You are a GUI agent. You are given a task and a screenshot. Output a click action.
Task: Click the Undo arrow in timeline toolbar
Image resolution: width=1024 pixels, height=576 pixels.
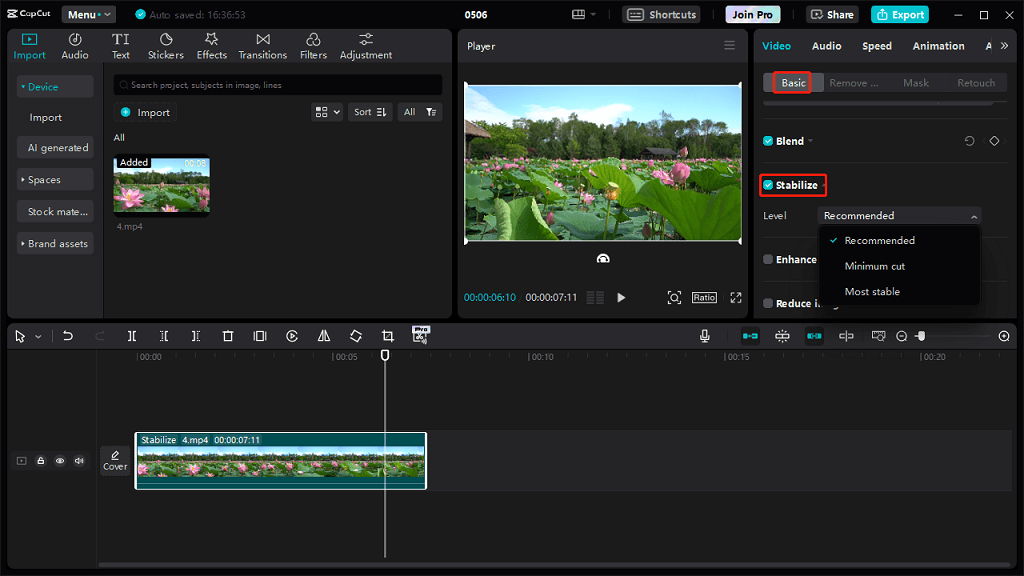tap(67, 336)
